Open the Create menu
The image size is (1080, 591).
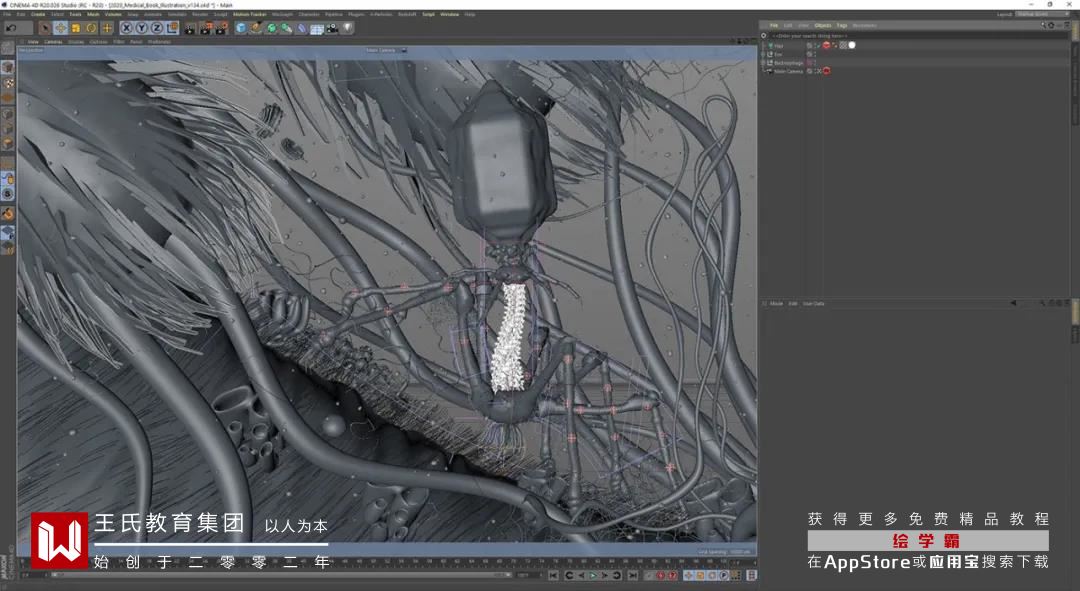[x=38, y=14]
